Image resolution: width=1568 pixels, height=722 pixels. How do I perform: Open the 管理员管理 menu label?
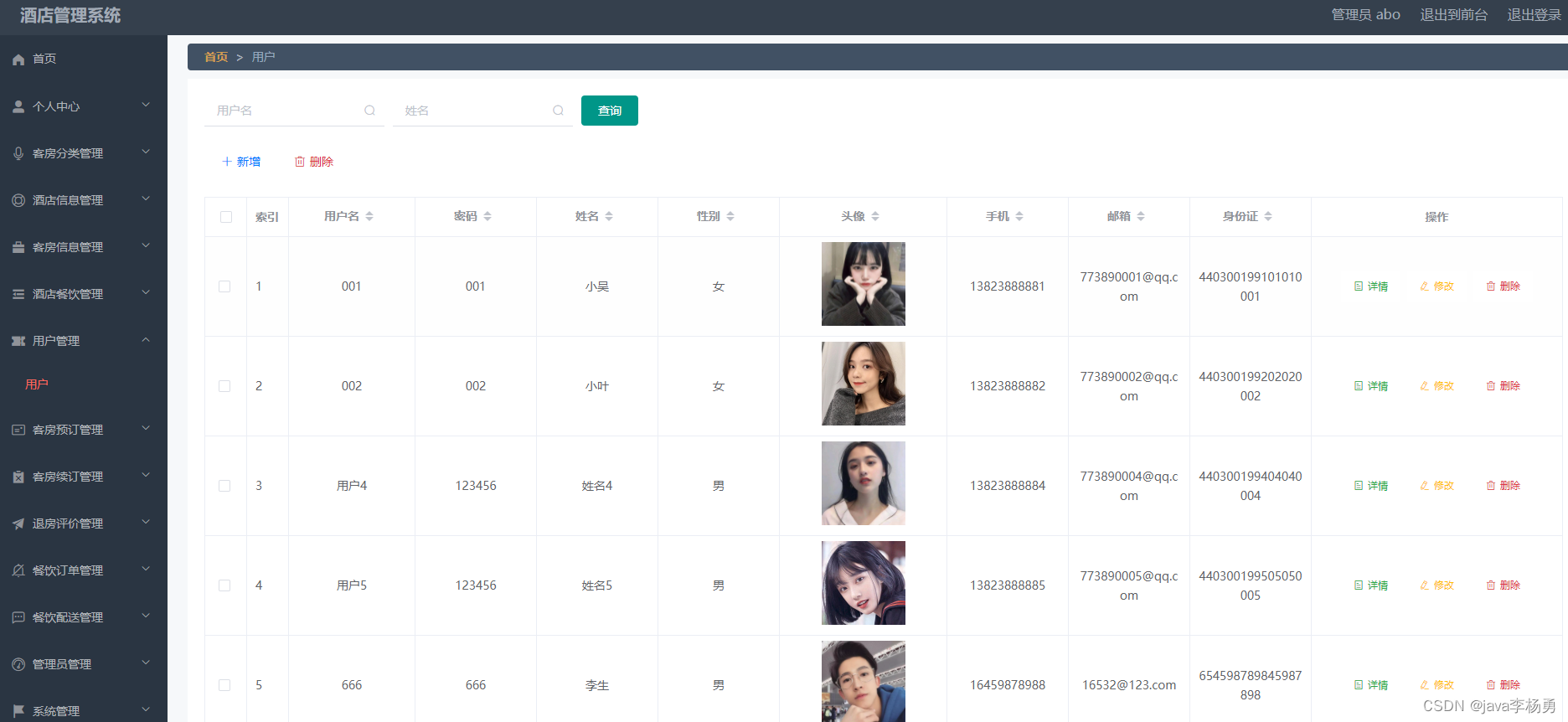click(62, 664)
